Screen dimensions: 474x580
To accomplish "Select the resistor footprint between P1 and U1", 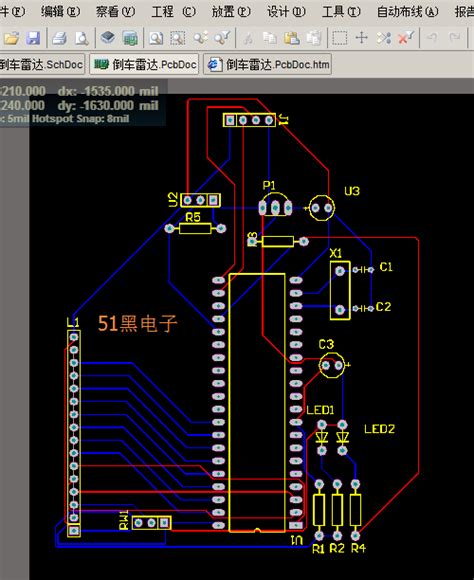I will coord(278,242).
